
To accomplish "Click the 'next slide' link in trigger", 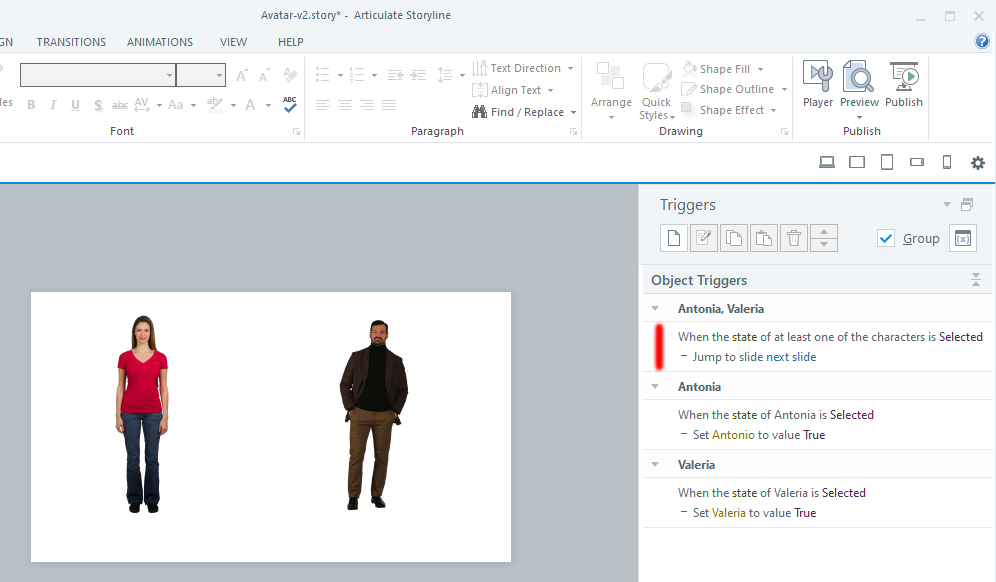I will pos(790,357).
